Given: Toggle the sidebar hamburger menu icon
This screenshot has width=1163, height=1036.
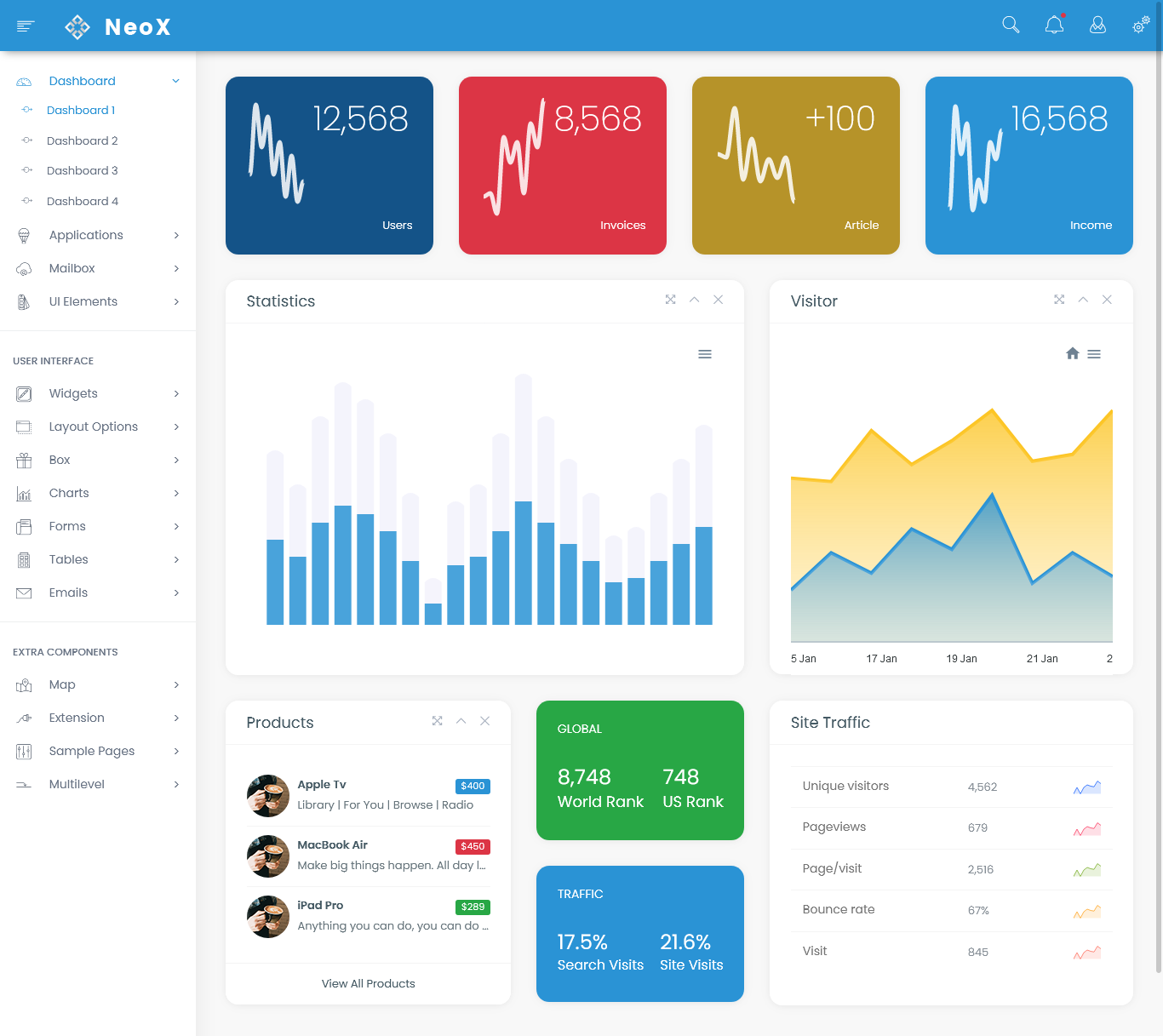Looking at the screenshot, I should coord(26,26).
